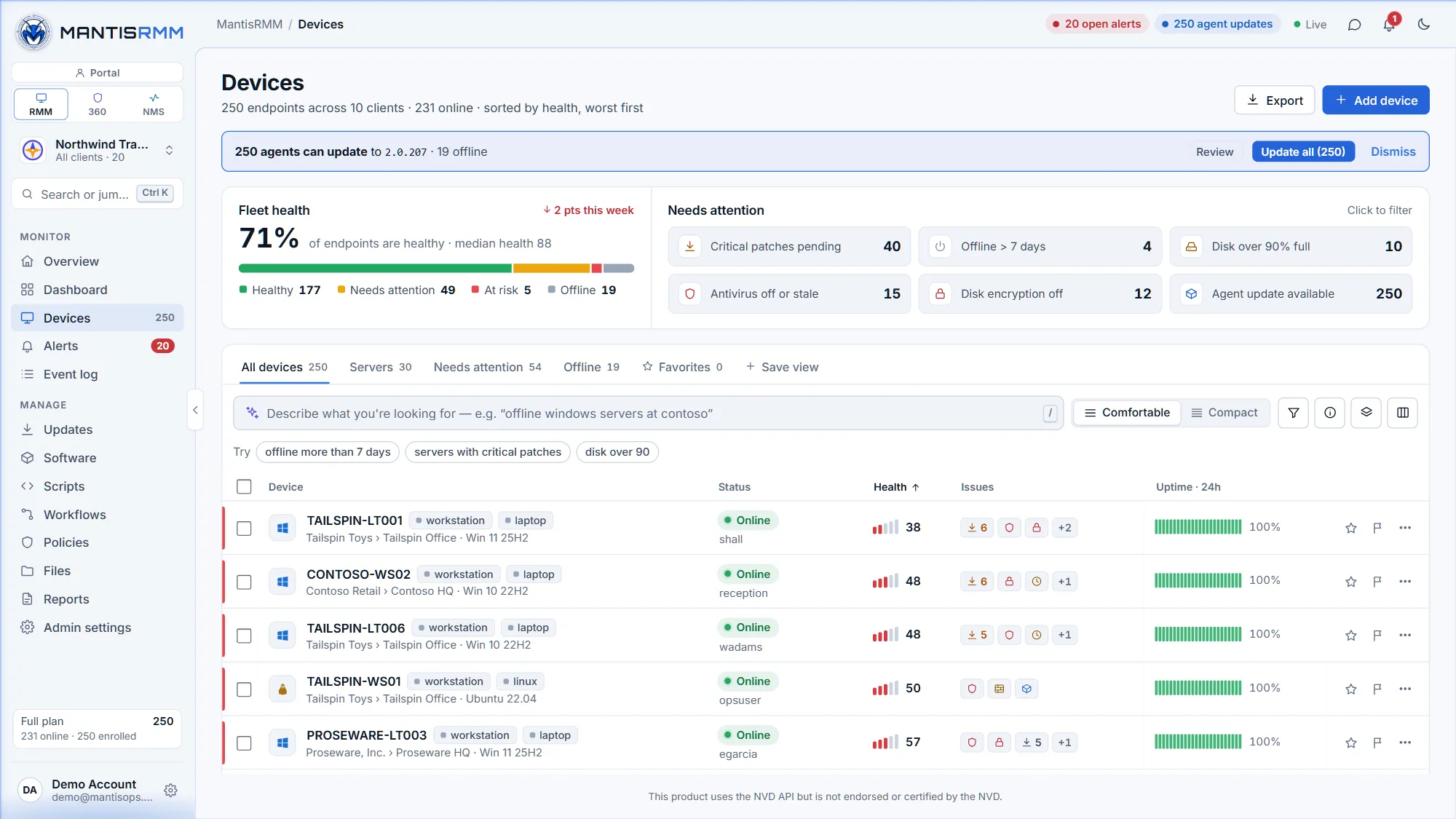The height and width of the screenshot is (819, 1456).
Task: Expand the Northwind Traders client switcher
Action: (x=98, y=150)
